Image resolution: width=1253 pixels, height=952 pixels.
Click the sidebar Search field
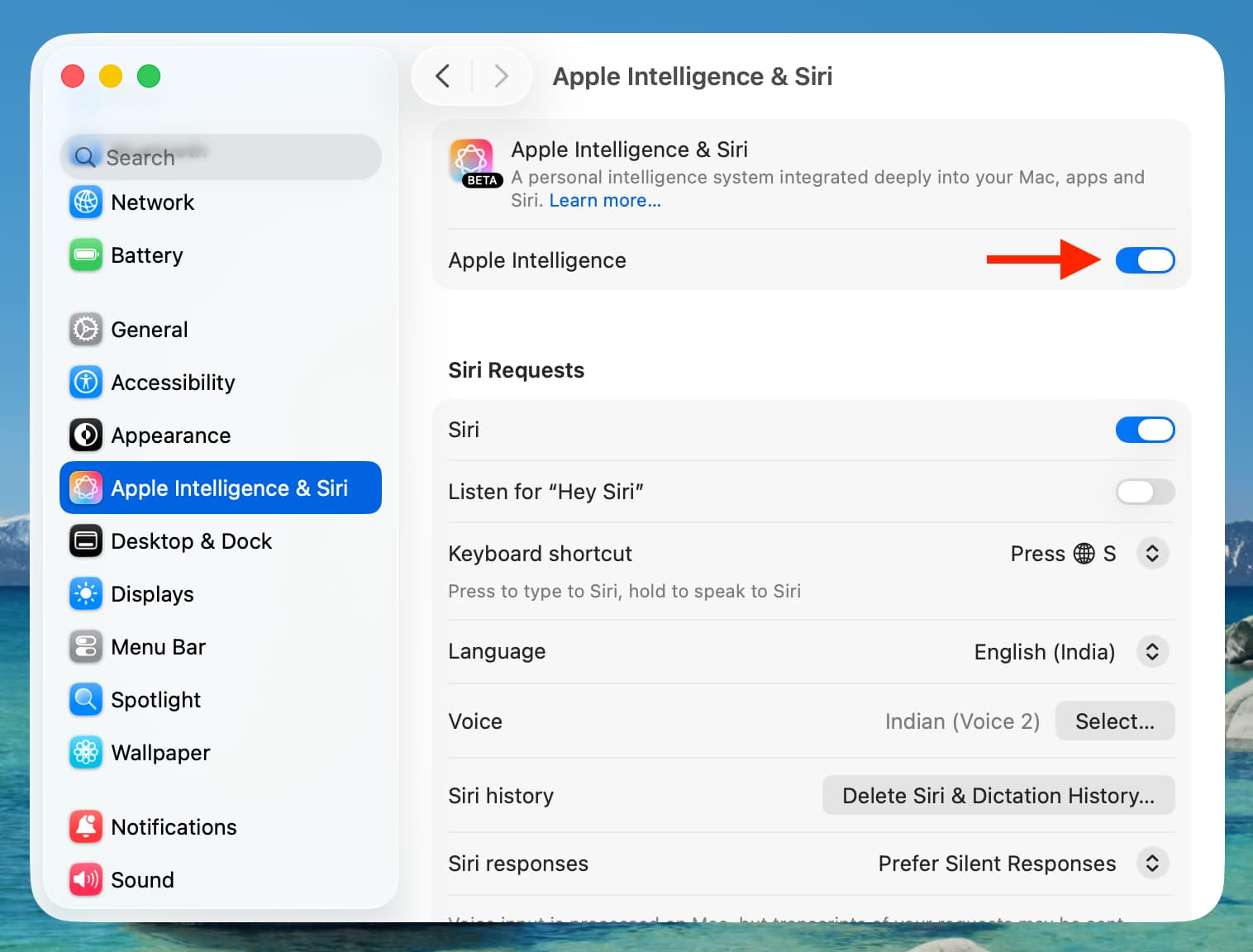point(221,157)
